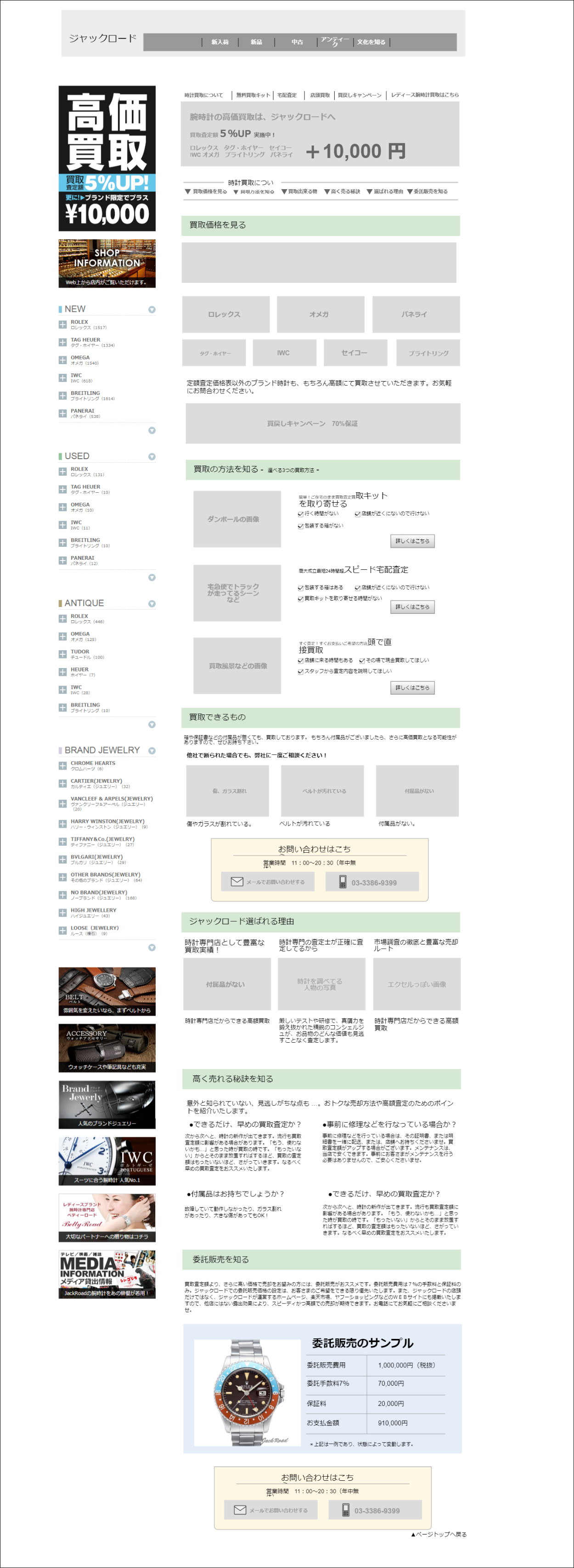The height and width of the screenshot is (1568, 574).
Task: Click plus icon beside CHROME HEARTS
Action: tap(62, 766)
